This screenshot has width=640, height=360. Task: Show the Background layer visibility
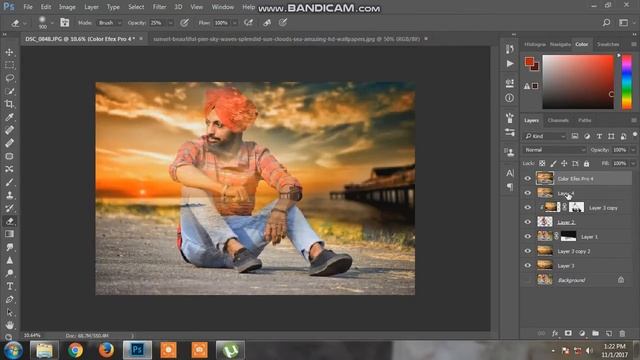(x=528, y=280)
